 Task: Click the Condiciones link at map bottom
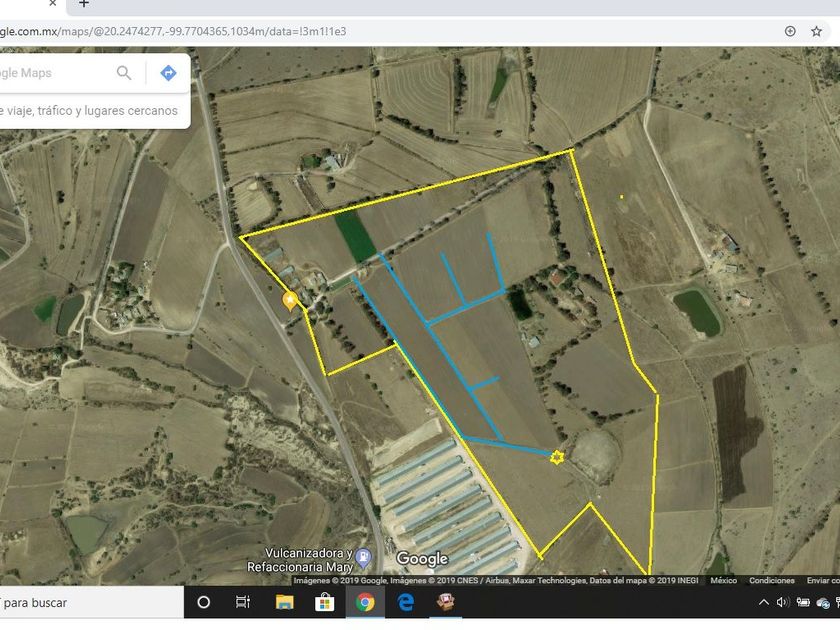pos(772,580)
